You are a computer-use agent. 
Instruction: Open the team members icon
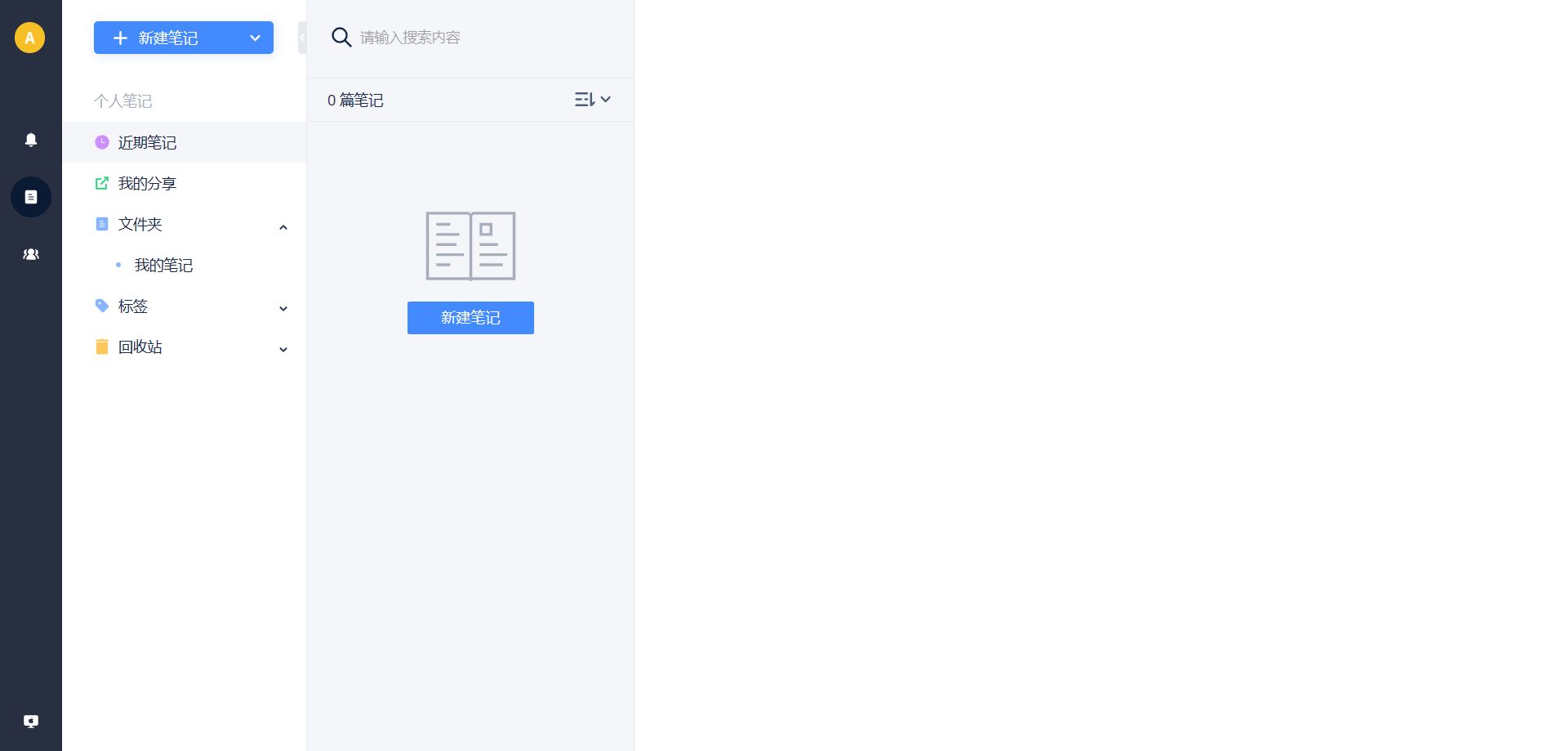pyautogui.click(x=31, y=254)
